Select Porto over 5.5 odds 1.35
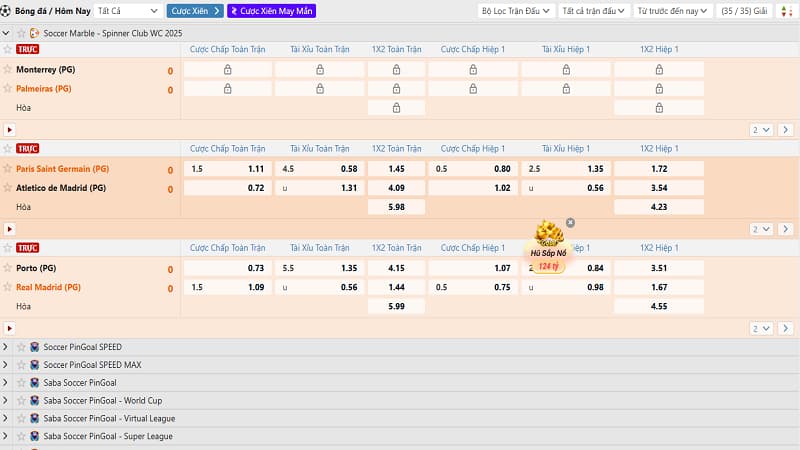 [x=320, y=268]
